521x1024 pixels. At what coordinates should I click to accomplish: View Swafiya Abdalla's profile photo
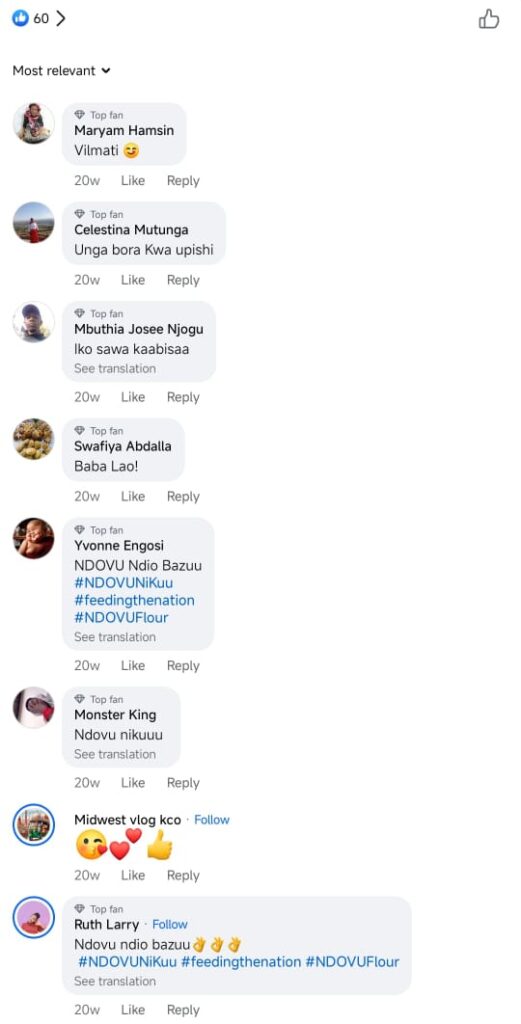(33, 439)
